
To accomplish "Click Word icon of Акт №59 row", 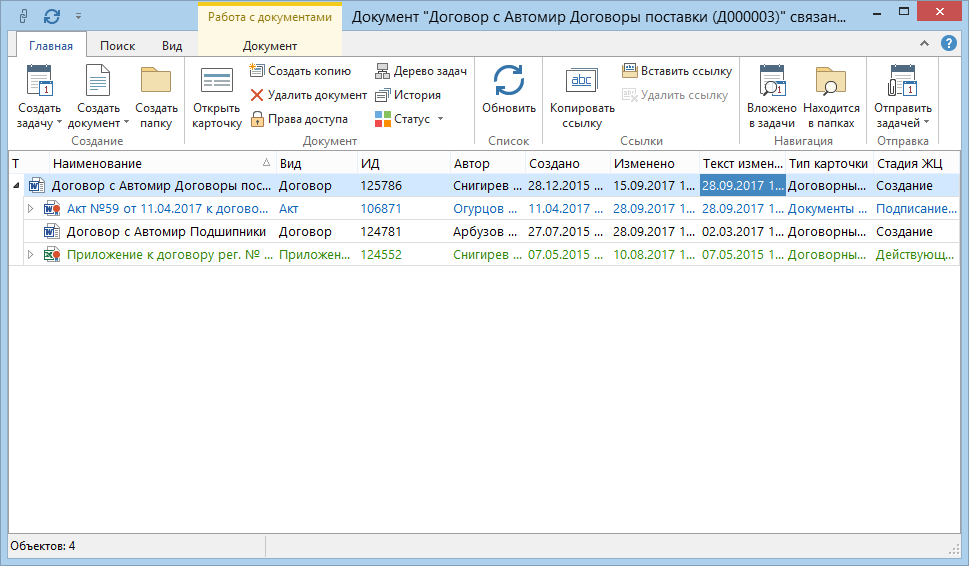I will [x=51, y=209].
